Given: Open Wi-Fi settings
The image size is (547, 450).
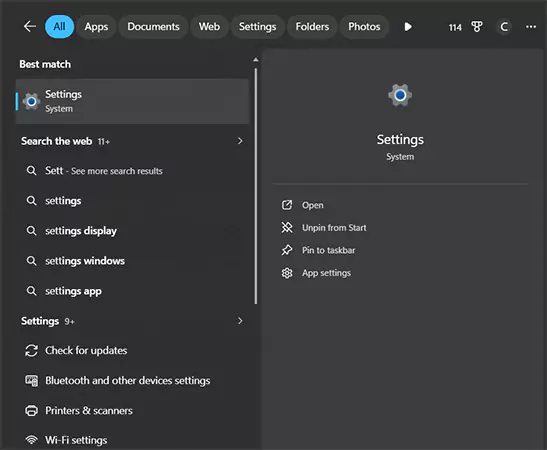Looking at the screenshot, I should point(132,440).
